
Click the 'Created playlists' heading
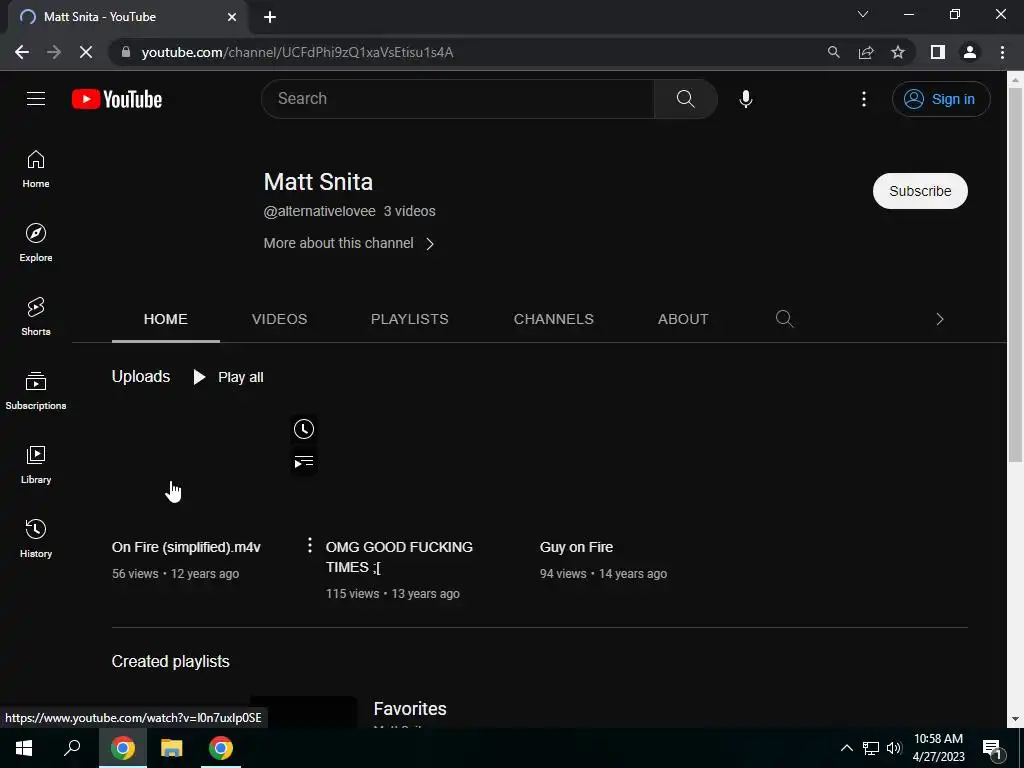tap(170, 661)
